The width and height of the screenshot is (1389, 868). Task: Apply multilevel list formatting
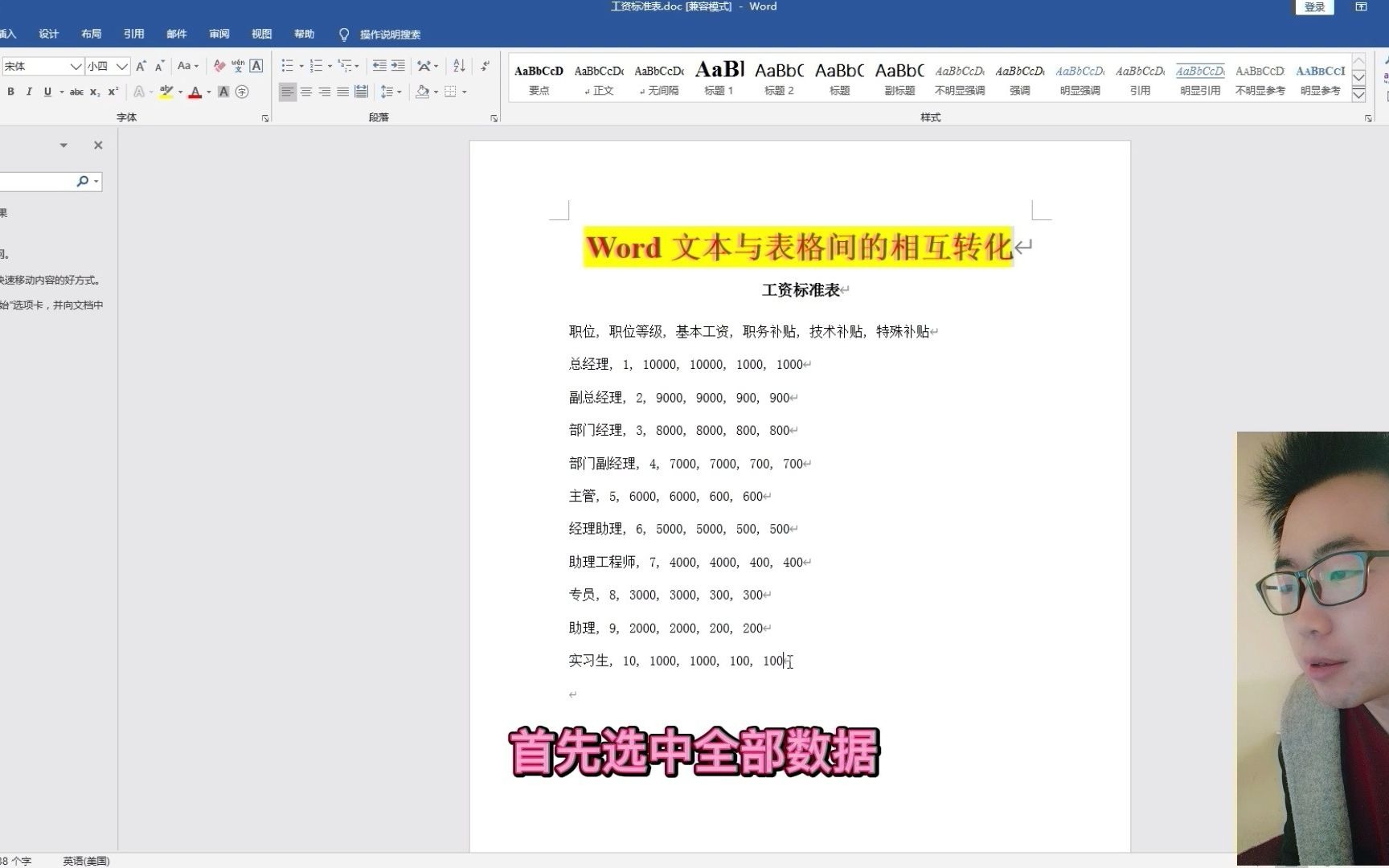click(x=344, y=66)
